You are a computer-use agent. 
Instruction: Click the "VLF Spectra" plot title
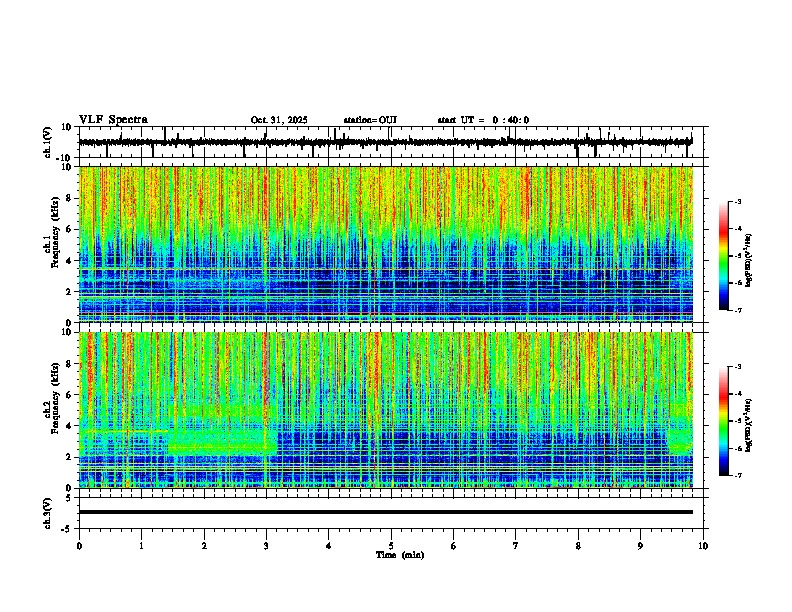pyautogui.click(x=113, y=120)
